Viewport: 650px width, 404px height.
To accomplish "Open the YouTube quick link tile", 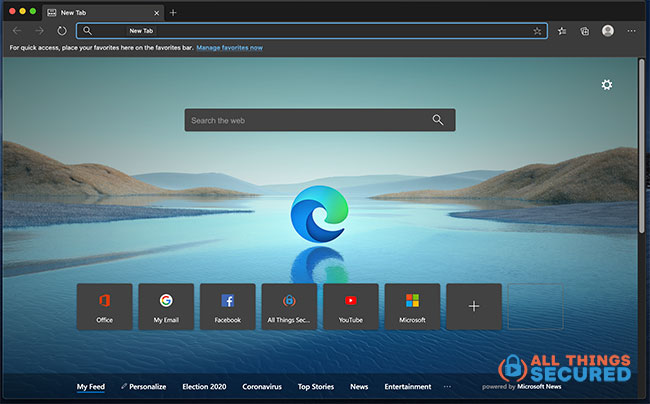I will tap(351, 307).
